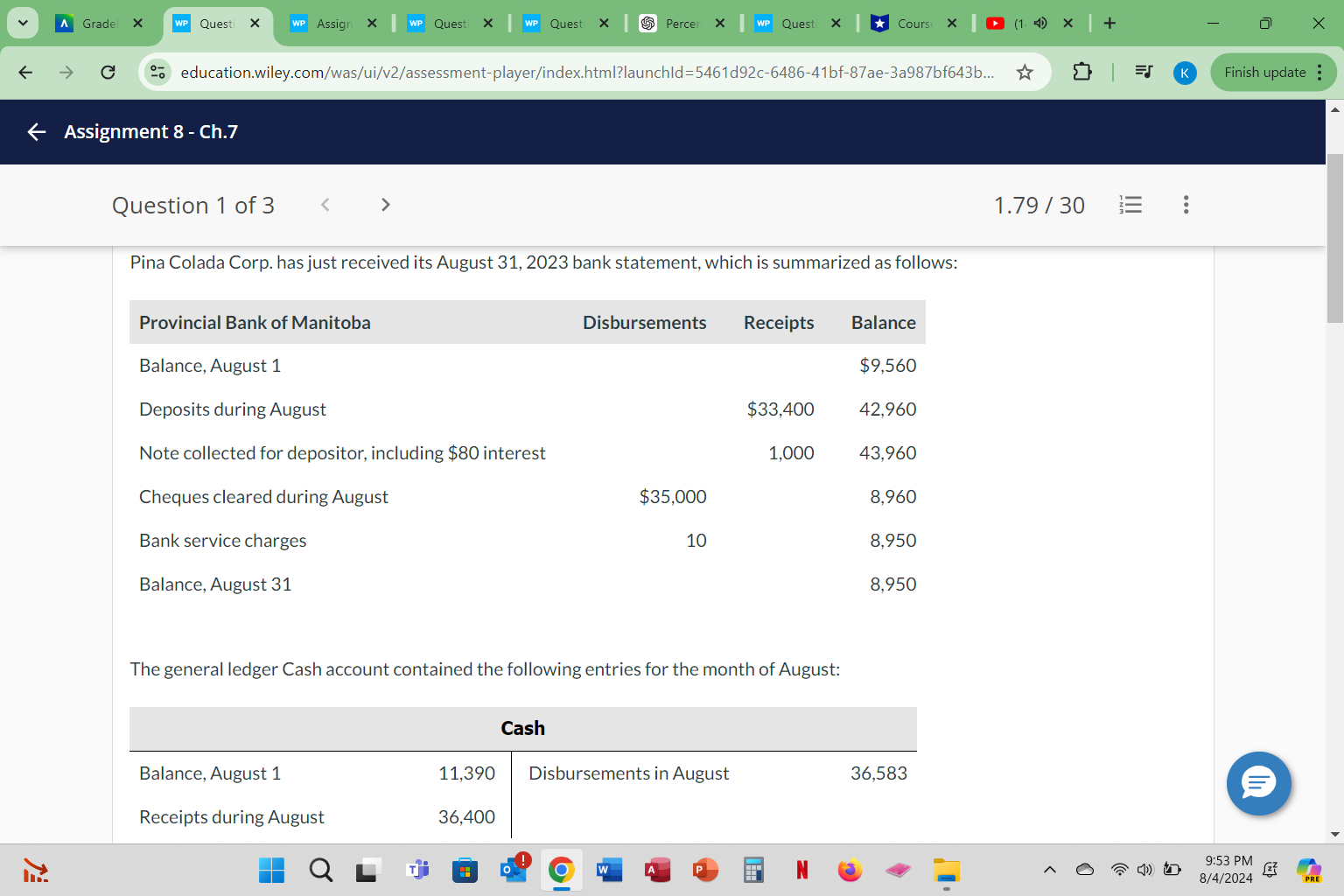Open Firefox from taskbar
This screenshot has height=896, width=1344.
(x=850, y=870)
